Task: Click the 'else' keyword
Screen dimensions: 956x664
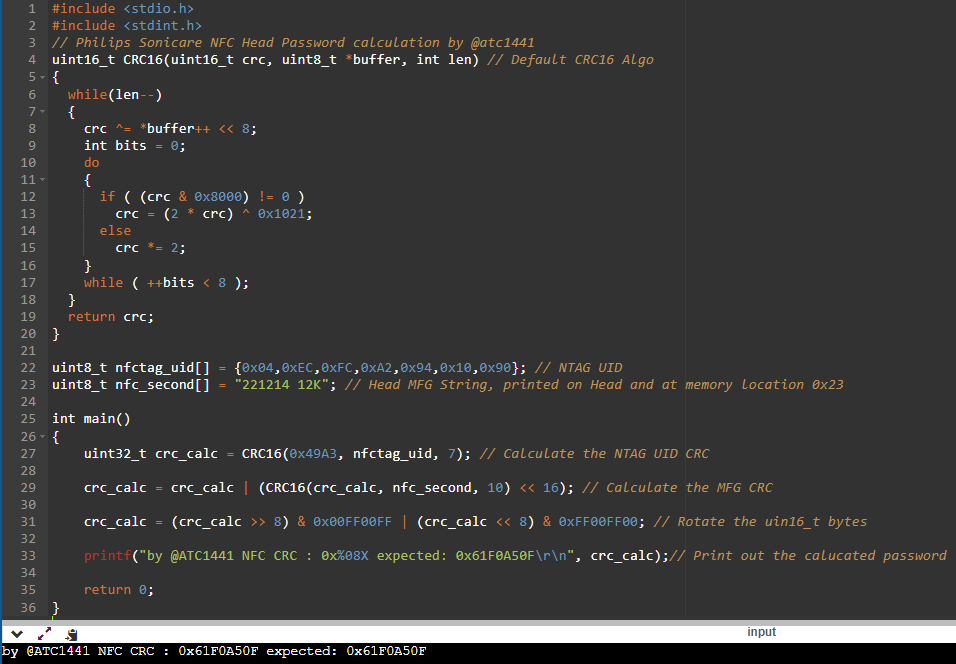Action: point(115,230)
